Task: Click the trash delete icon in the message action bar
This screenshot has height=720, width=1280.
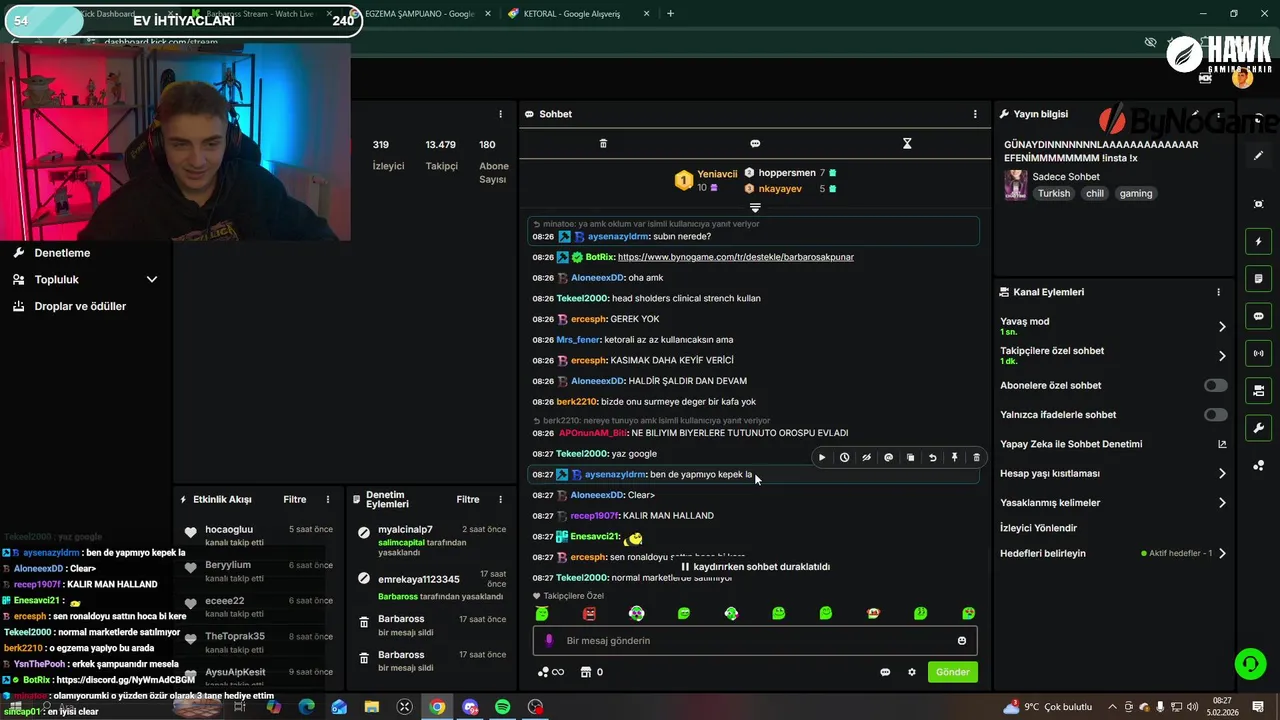Action: coord(976,458)
